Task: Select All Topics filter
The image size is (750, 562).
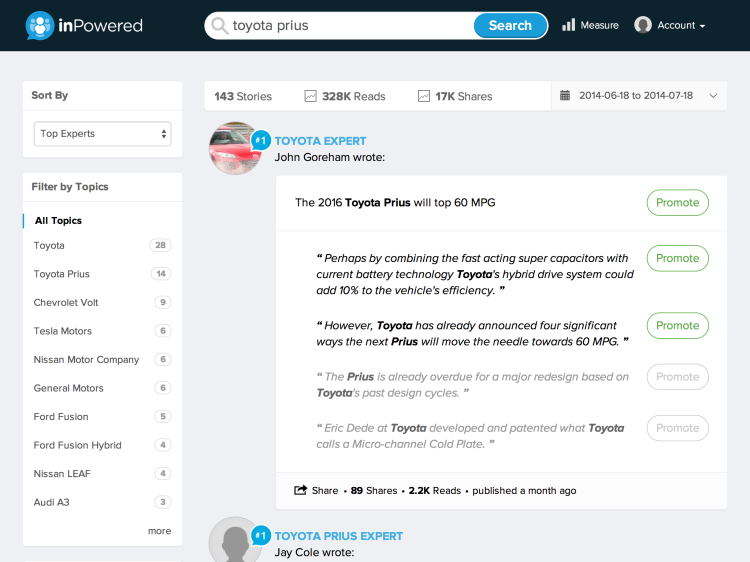Action: point(58,220)
